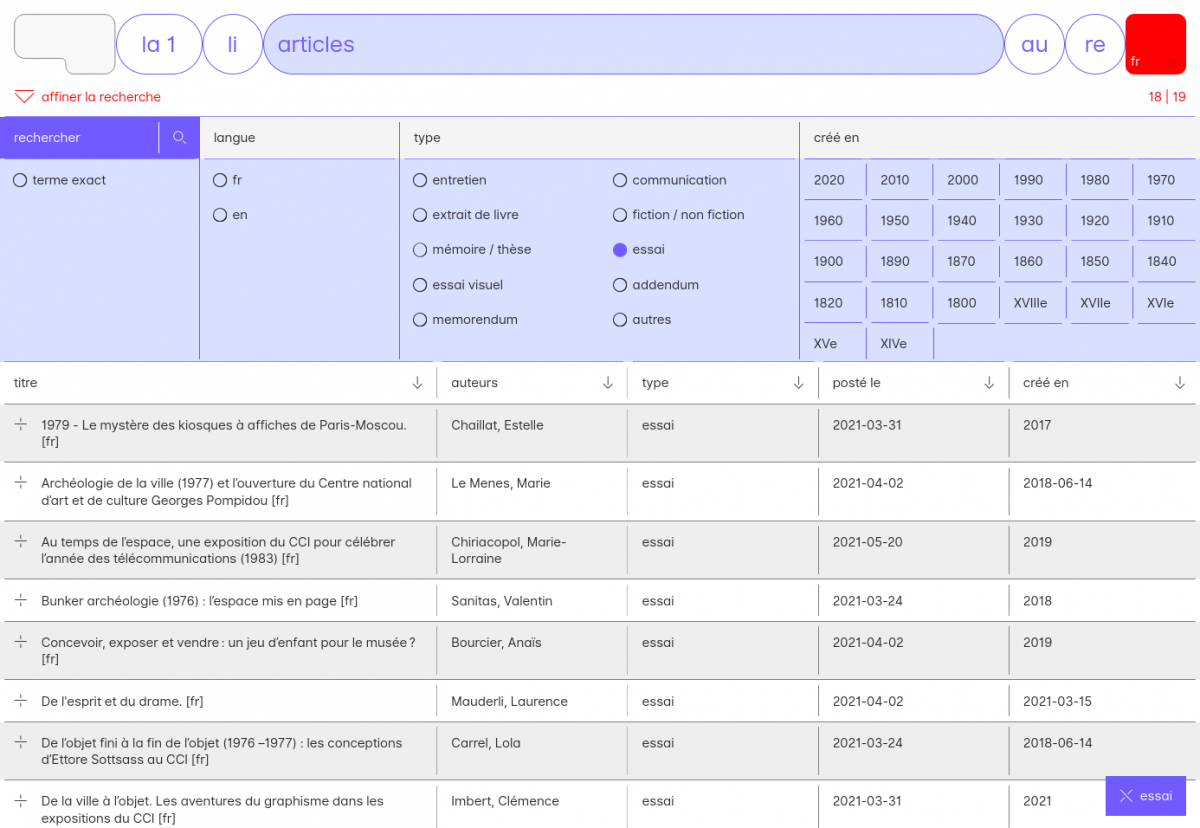Open the articles navigation tab
This screenshot has height=828, width=1200.
pyautogui.click(x=632, y=44)
